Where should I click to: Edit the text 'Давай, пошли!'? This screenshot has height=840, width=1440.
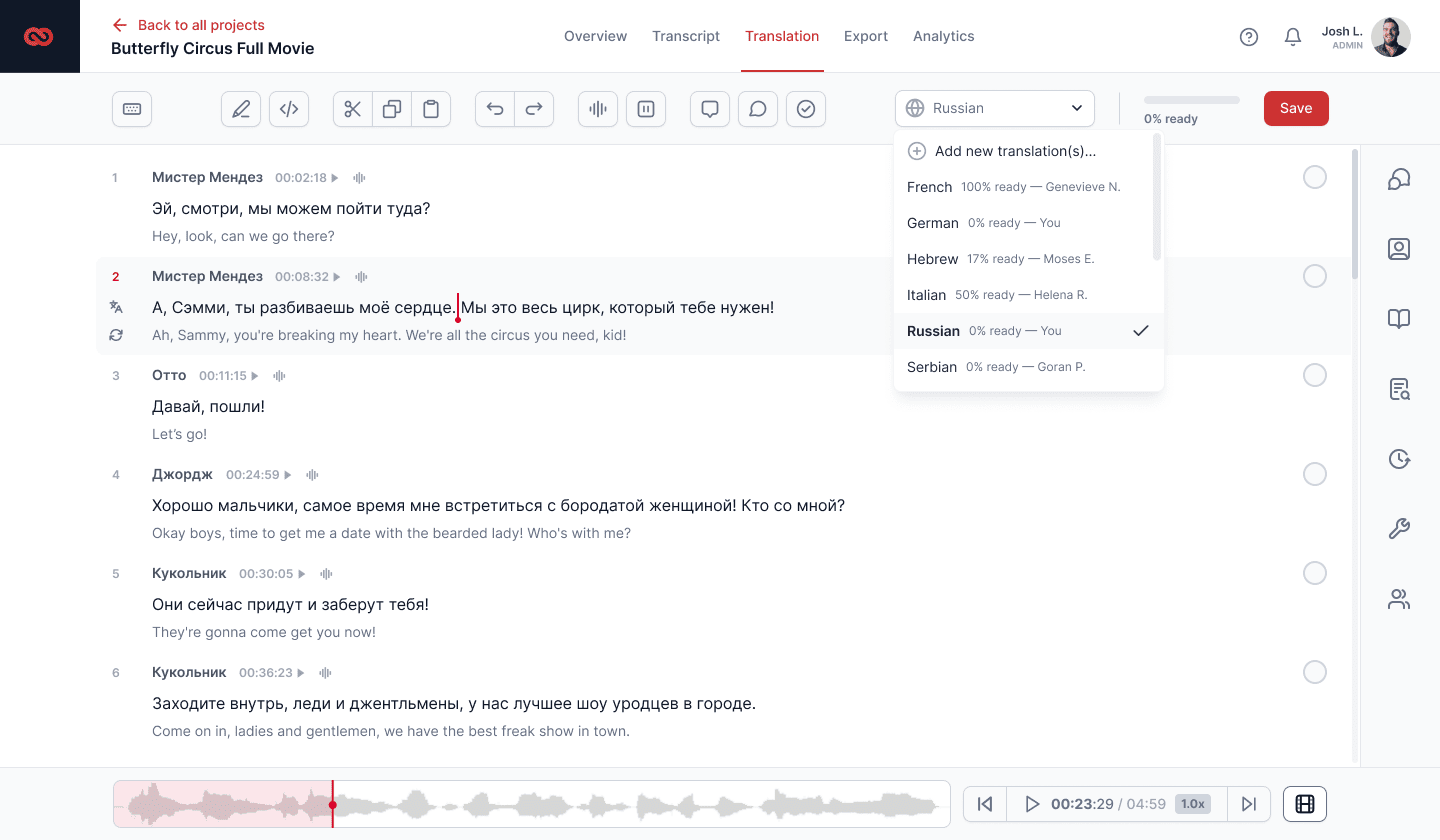tap(208, 407)
